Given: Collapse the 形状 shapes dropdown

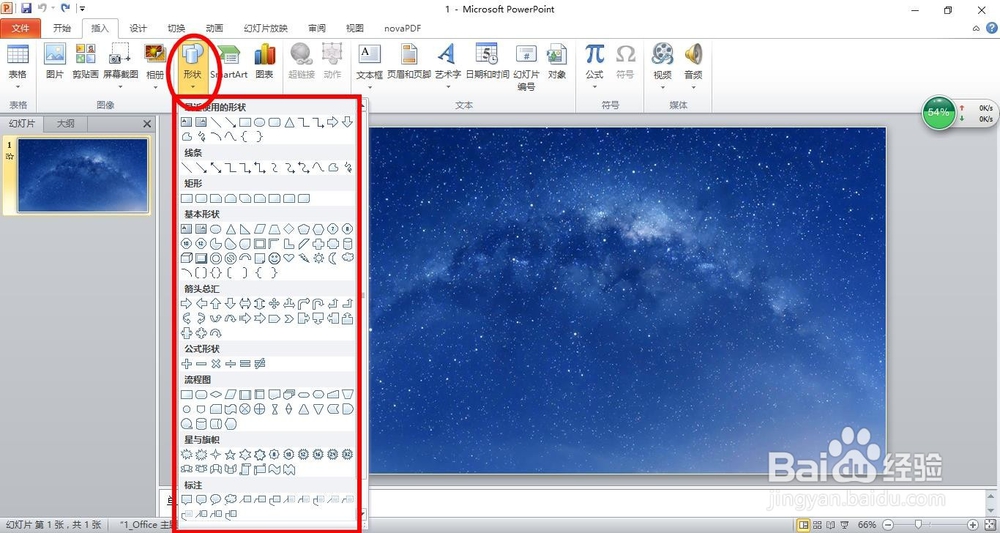Looking at the screenshot, I should (x=193, y=87).
